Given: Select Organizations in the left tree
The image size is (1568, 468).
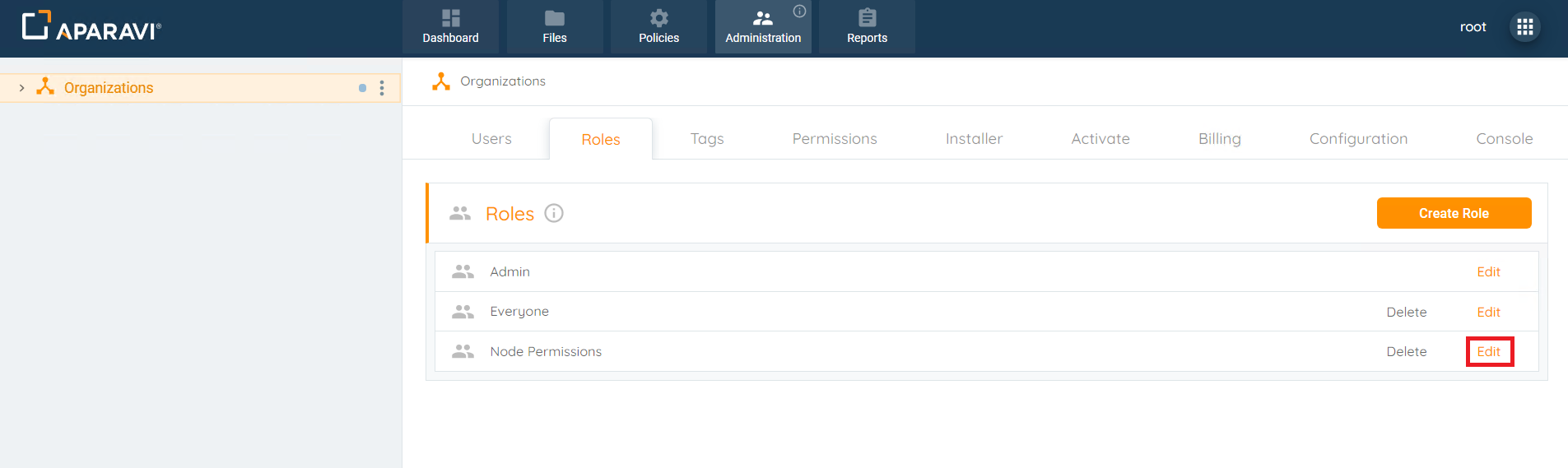Looking at the screenshot, I should (x=109, y=88).
